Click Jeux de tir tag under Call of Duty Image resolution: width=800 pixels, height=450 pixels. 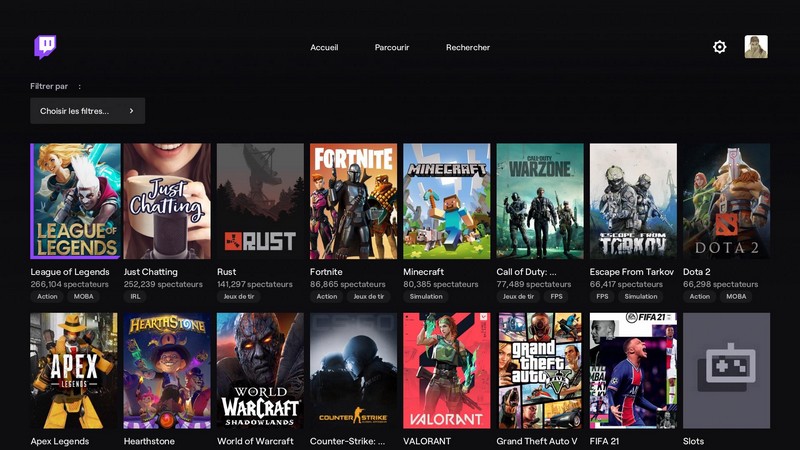click(518, 296)
